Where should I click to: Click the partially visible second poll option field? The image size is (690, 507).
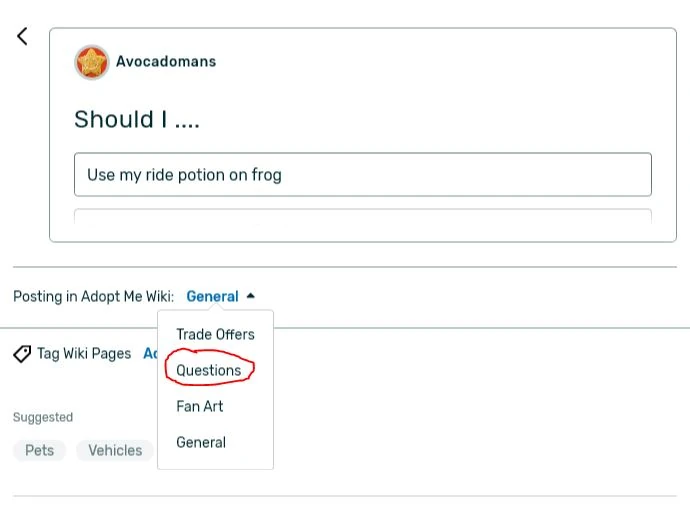click(x=362, y=216)
